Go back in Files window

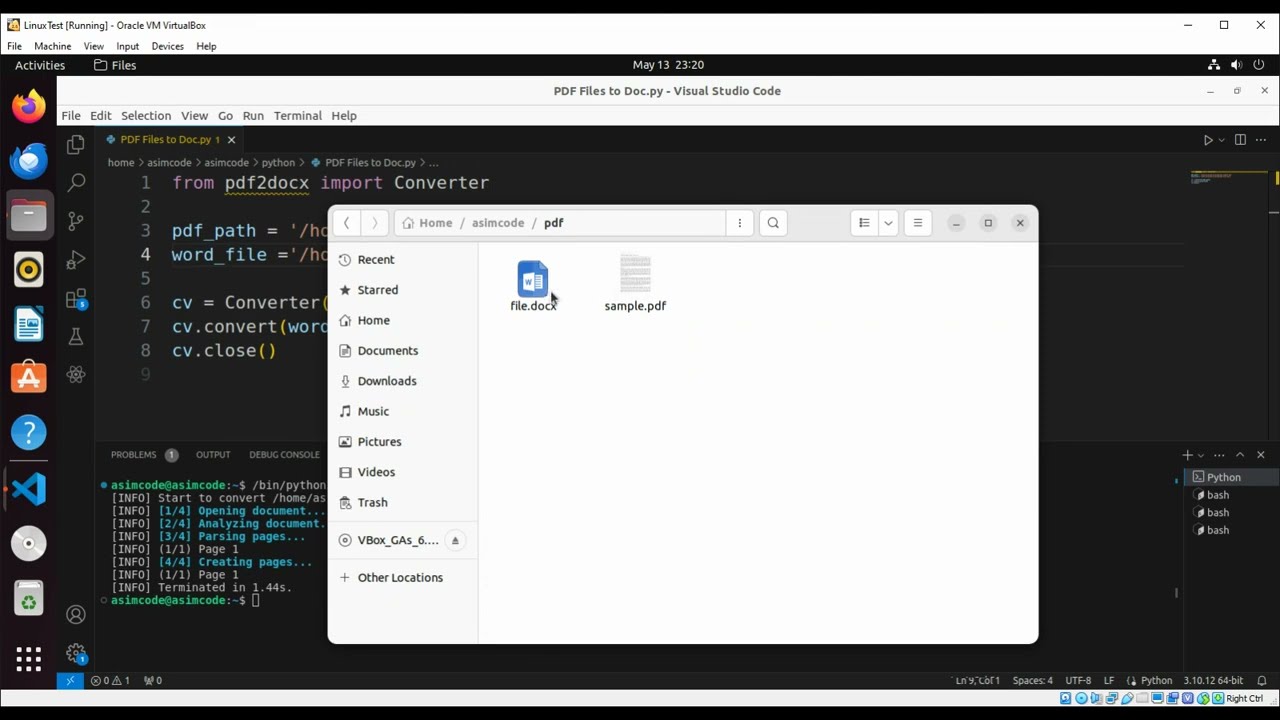pos(346,223)
